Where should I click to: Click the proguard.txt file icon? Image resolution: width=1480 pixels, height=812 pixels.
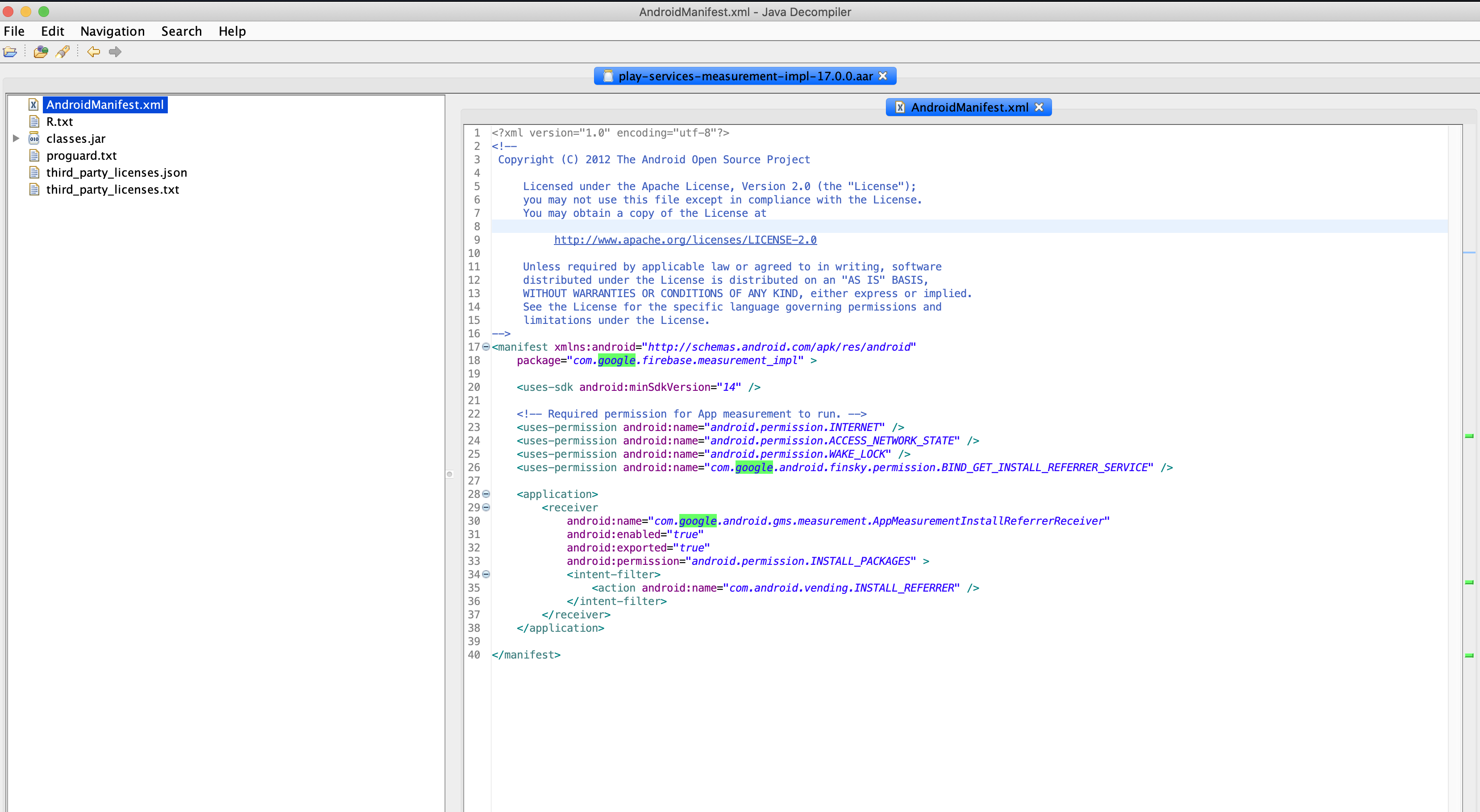[34, 155]
